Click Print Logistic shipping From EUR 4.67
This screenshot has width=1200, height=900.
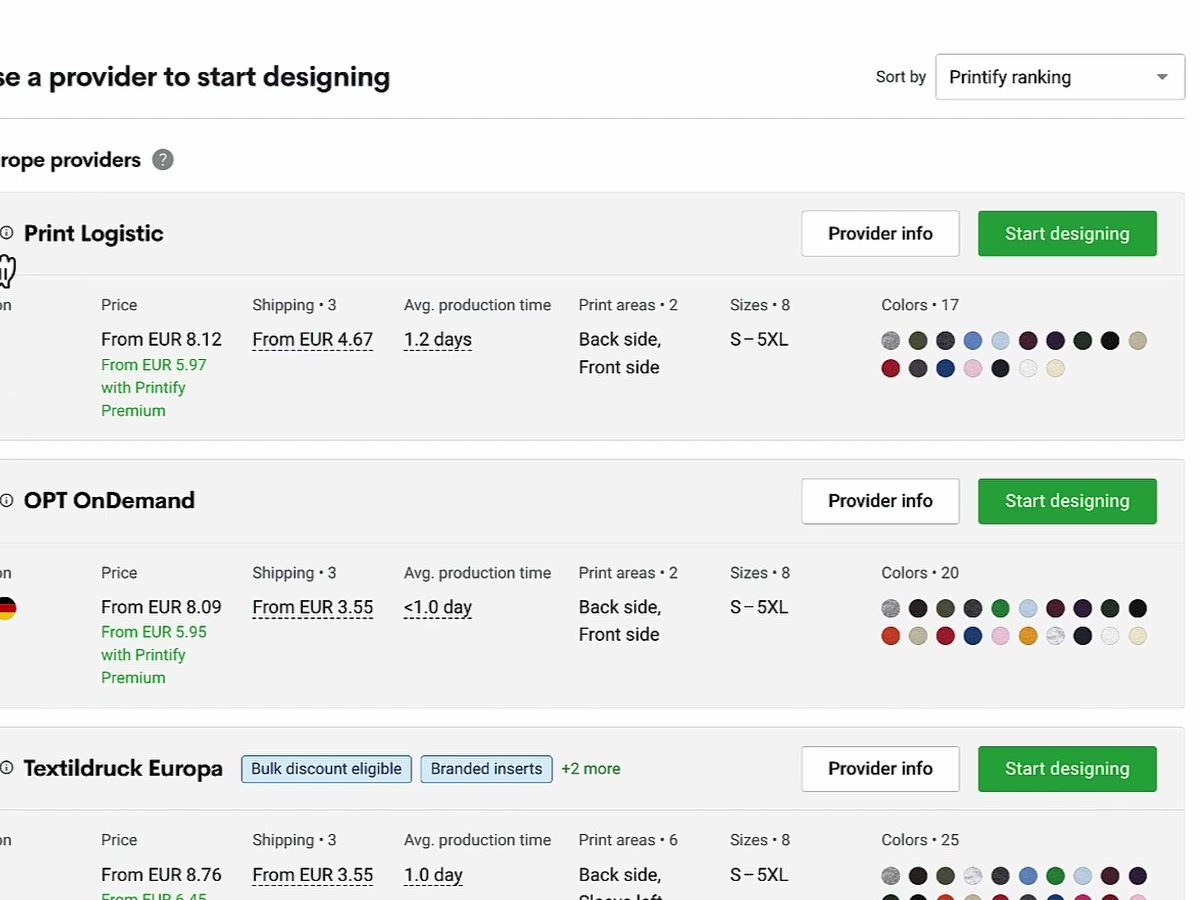(x=313, y=340)
